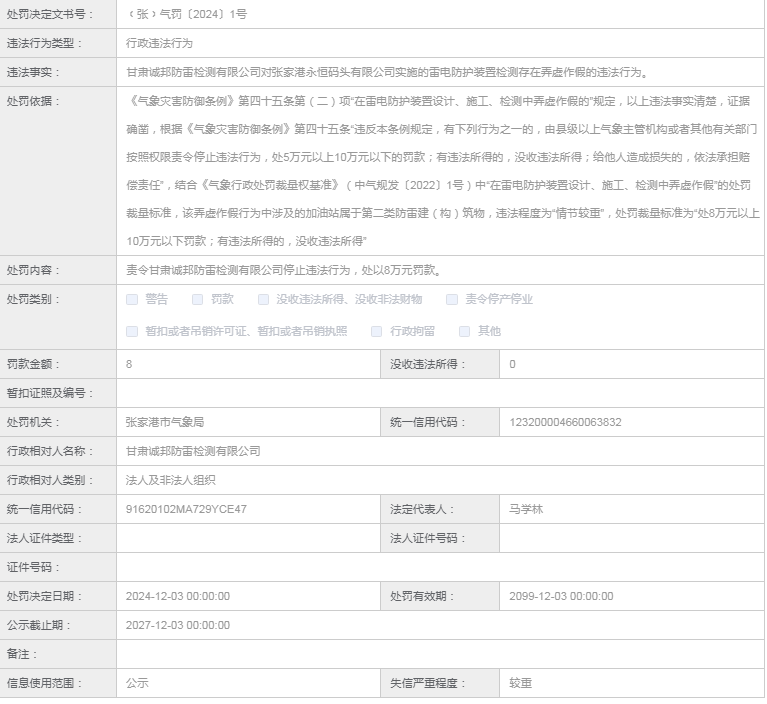Click 较重 in 失信严重程度 row
The width and height of the screenshot is (767, 704).
(x=520, y=683)
